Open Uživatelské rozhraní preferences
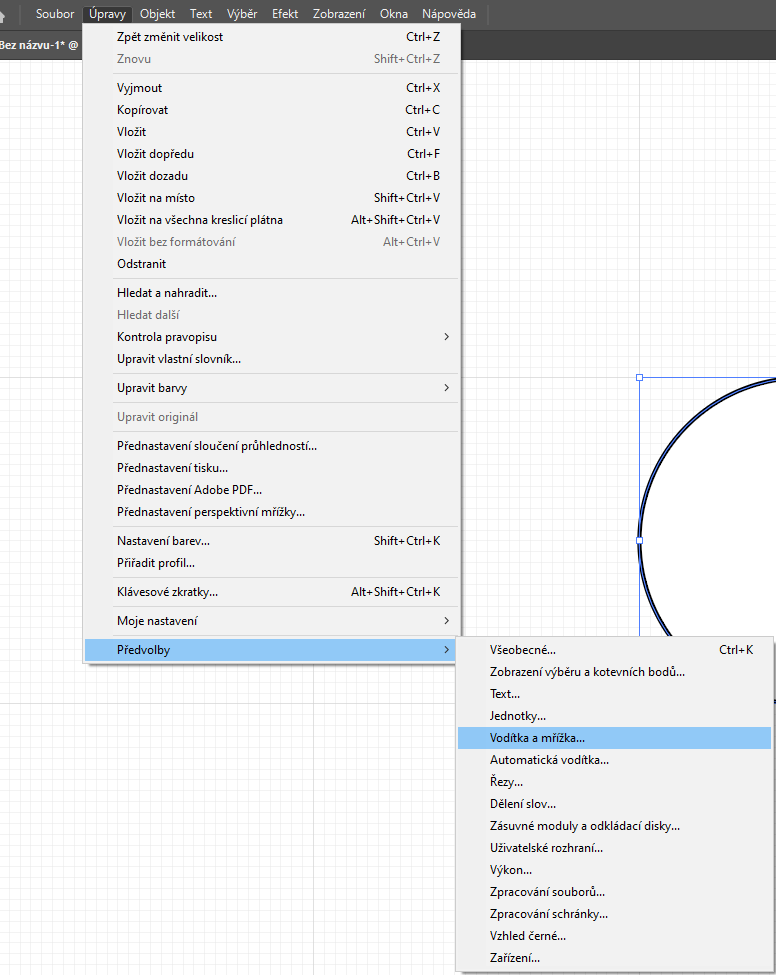 (x=546, y=848)
